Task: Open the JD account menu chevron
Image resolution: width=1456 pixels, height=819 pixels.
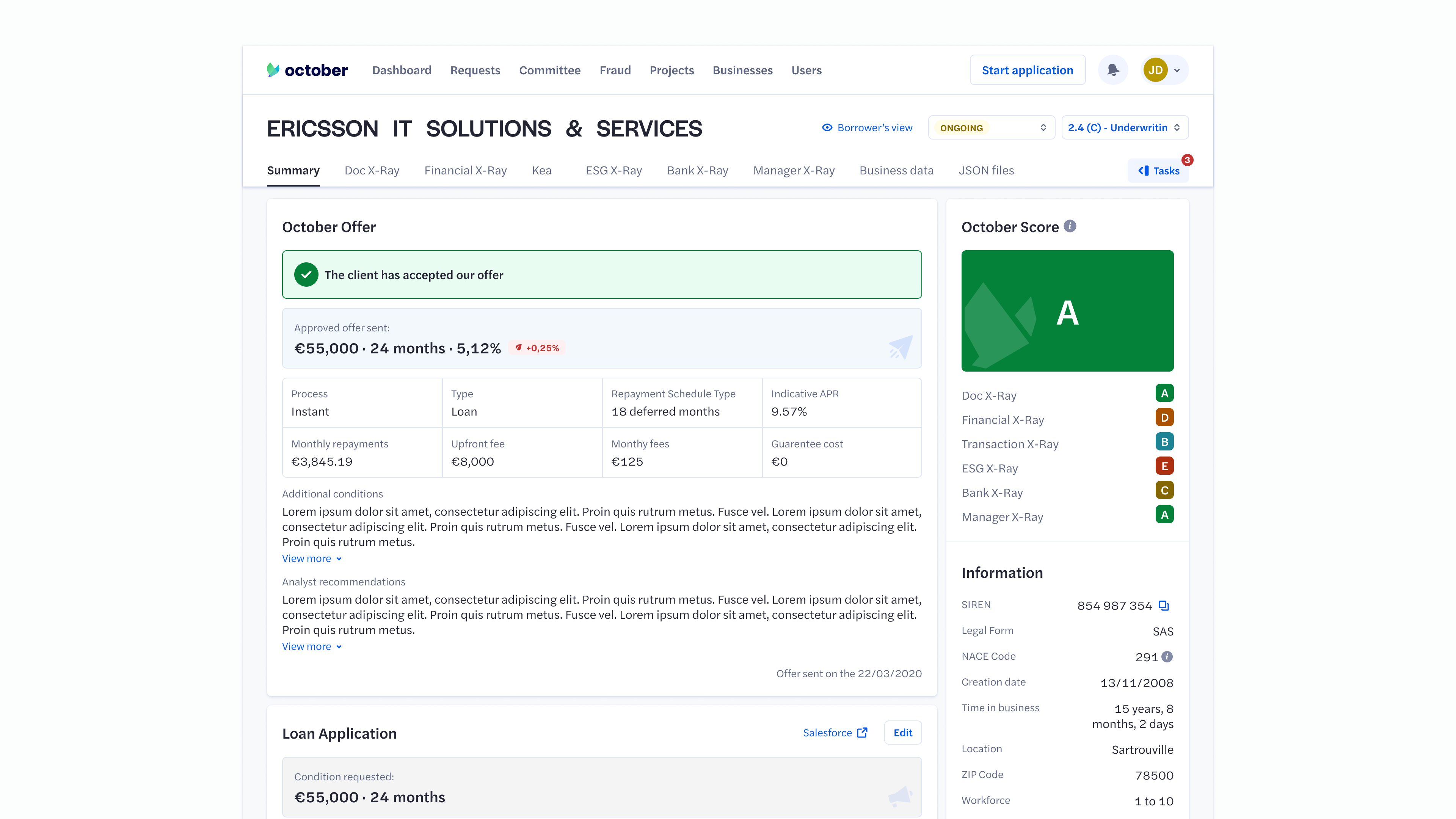Action: point(1177,69)
